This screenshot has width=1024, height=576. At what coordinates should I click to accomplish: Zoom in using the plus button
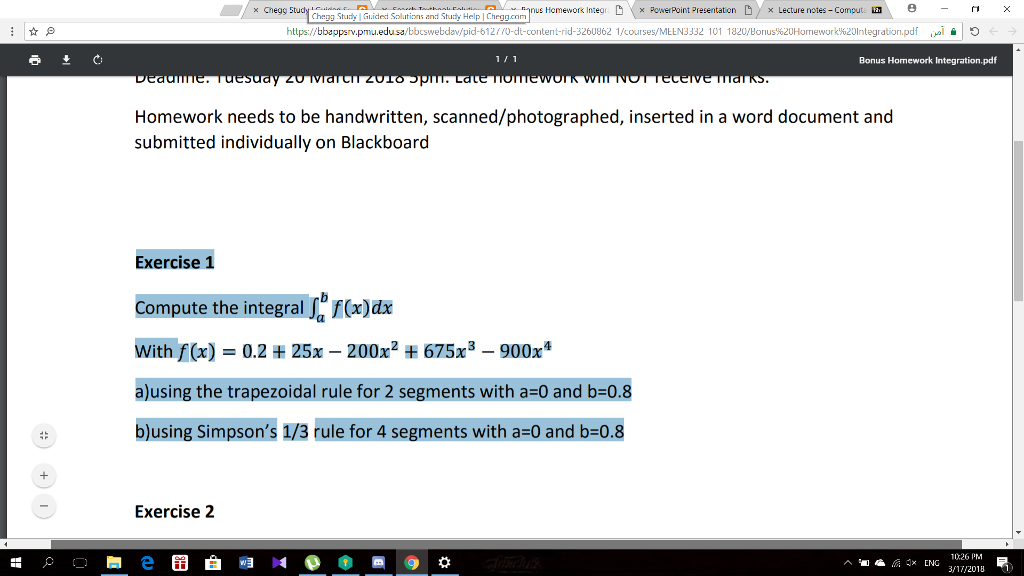click(43, 475)
